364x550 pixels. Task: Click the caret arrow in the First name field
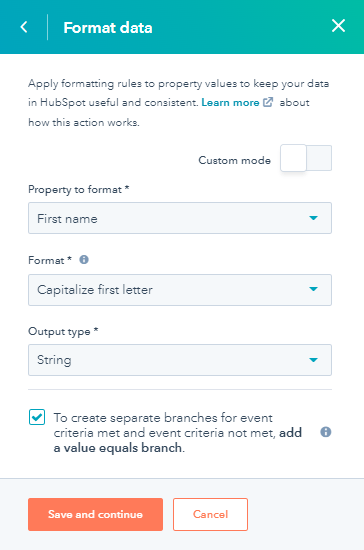[314, 218]
